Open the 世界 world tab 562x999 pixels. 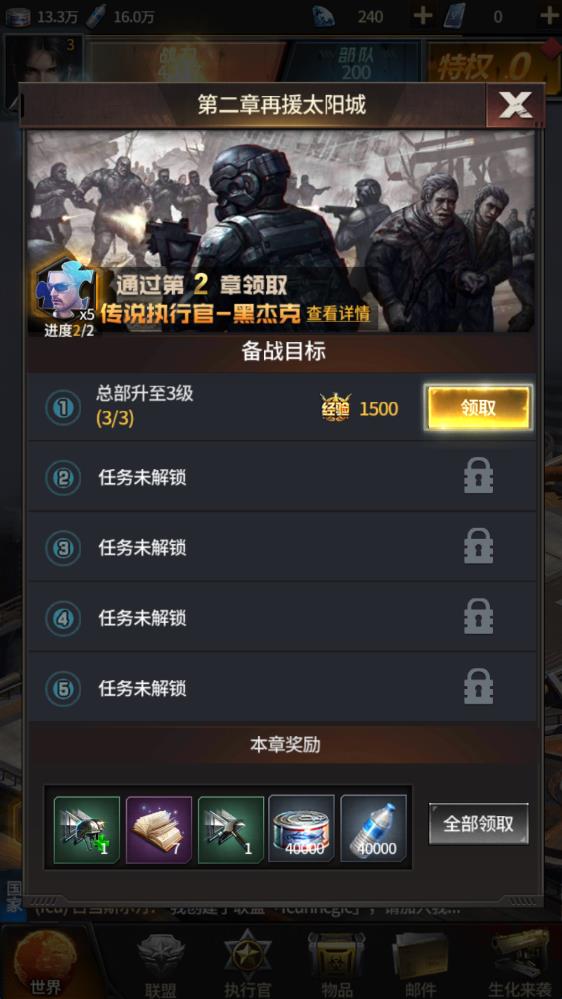[x=46, y=961]
